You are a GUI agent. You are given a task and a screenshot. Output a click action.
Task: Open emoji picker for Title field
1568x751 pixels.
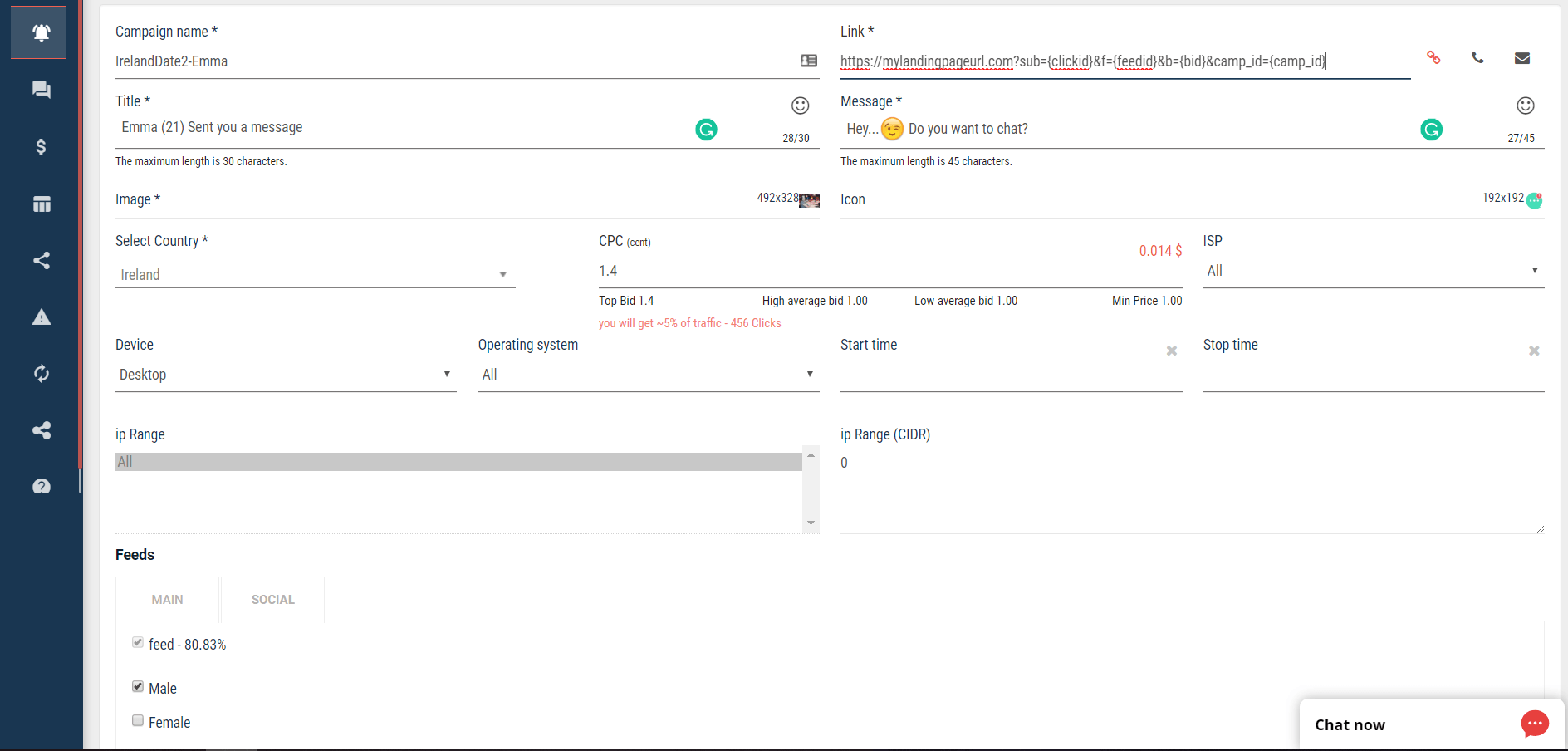pos(800,106)
